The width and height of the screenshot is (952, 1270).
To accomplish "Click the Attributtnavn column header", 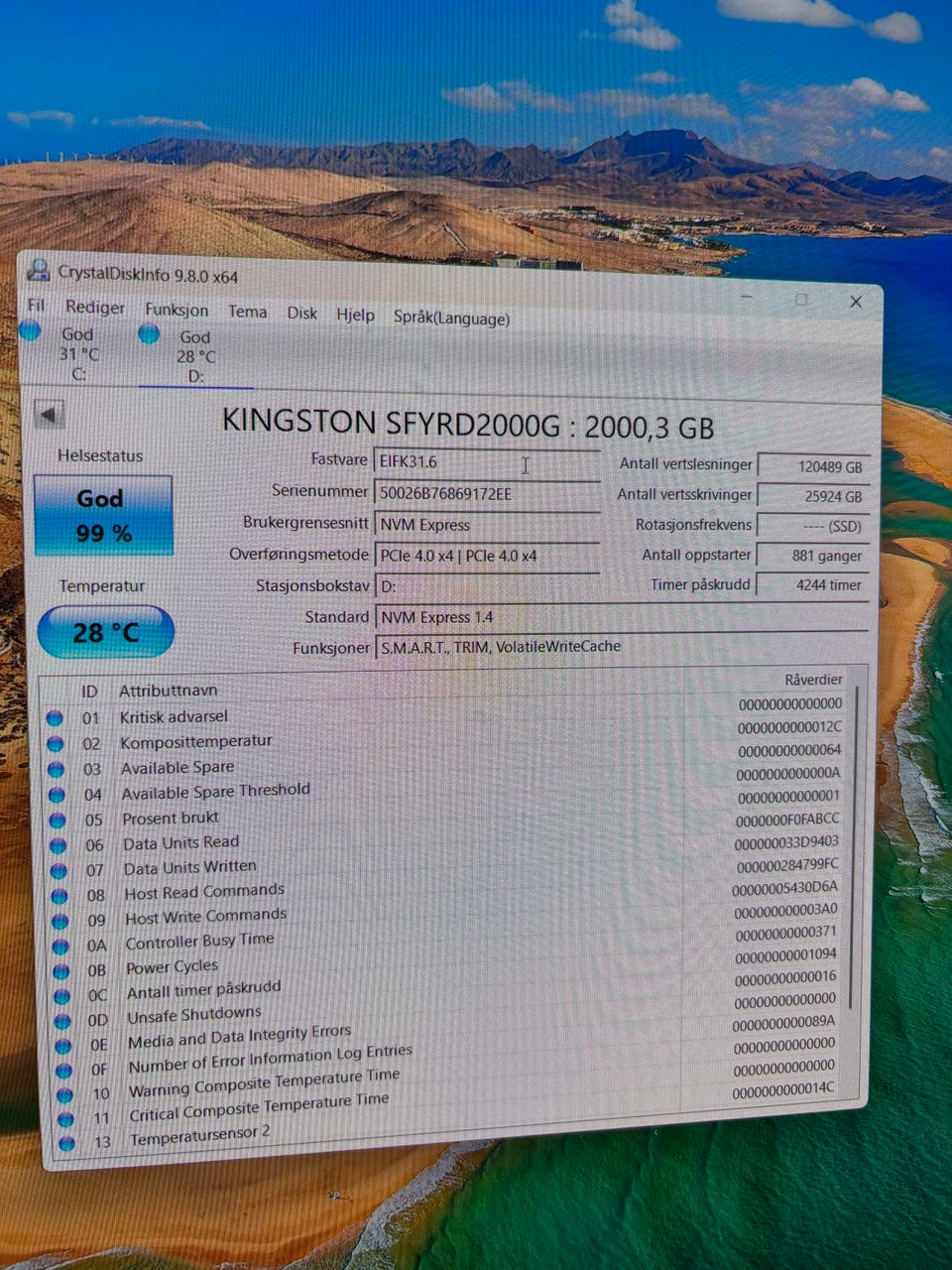I will (168, 691).
